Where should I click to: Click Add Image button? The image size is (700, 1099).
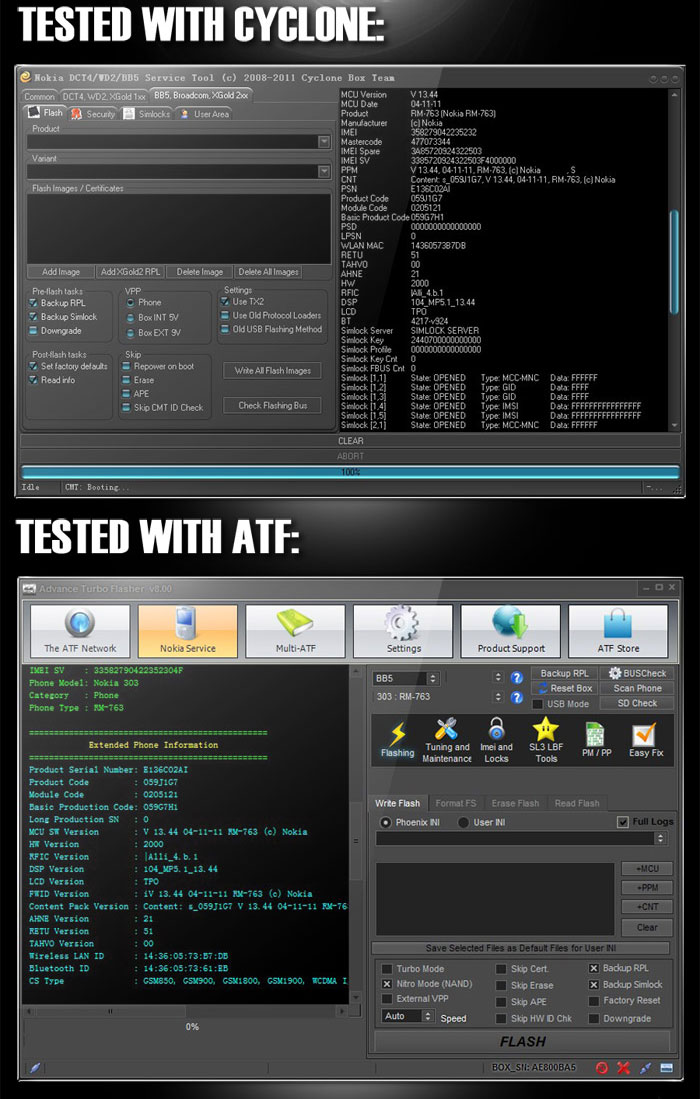coord(61,272)
